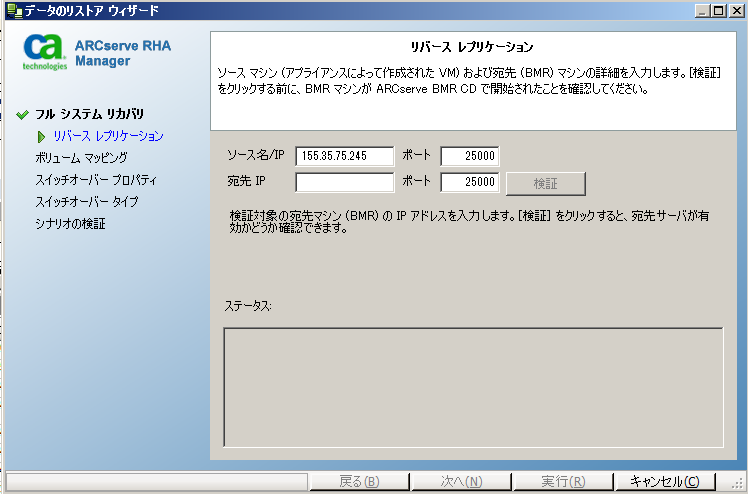
Task: Select the ボリューム マッピング step
Action: pyautogui.click(x=82, y=157)
